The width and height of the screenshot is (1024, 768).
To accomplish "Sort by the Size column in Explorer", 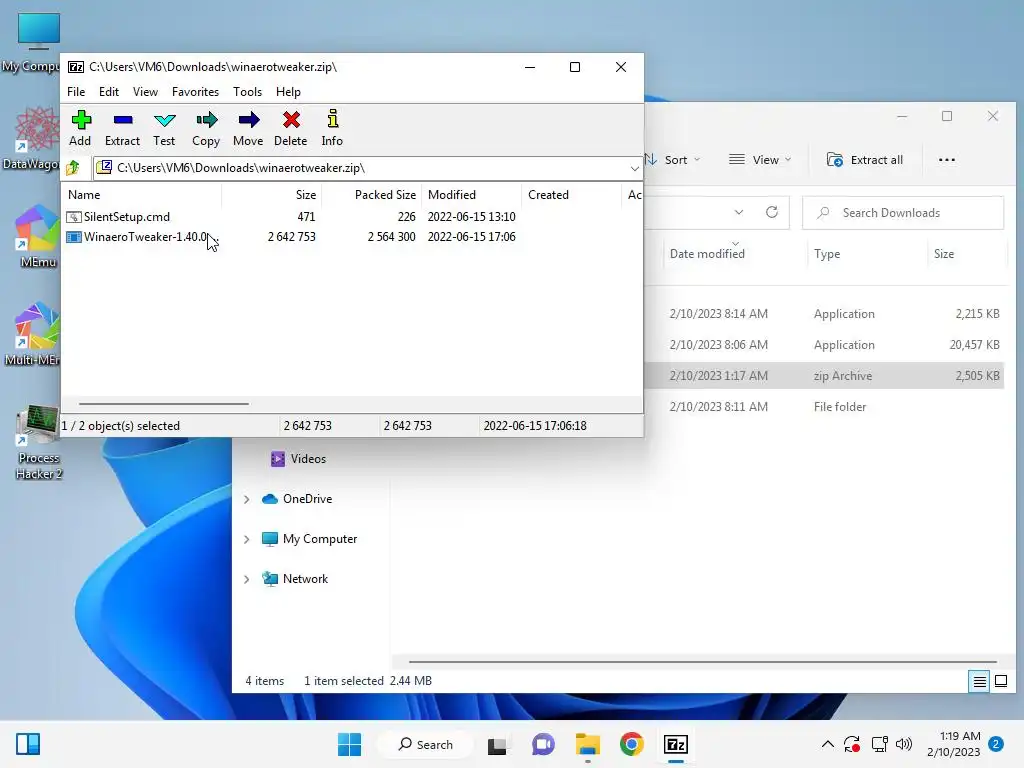I will click(944, 254).
